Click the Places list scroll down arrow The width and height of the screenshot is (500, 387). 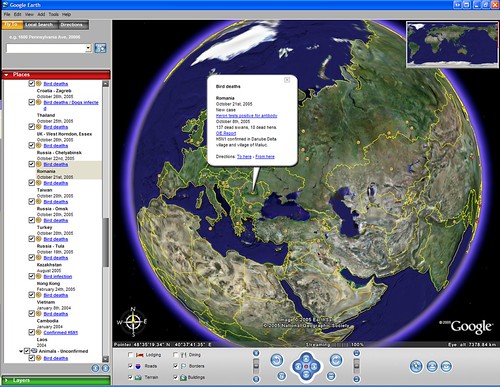point(106,359)
